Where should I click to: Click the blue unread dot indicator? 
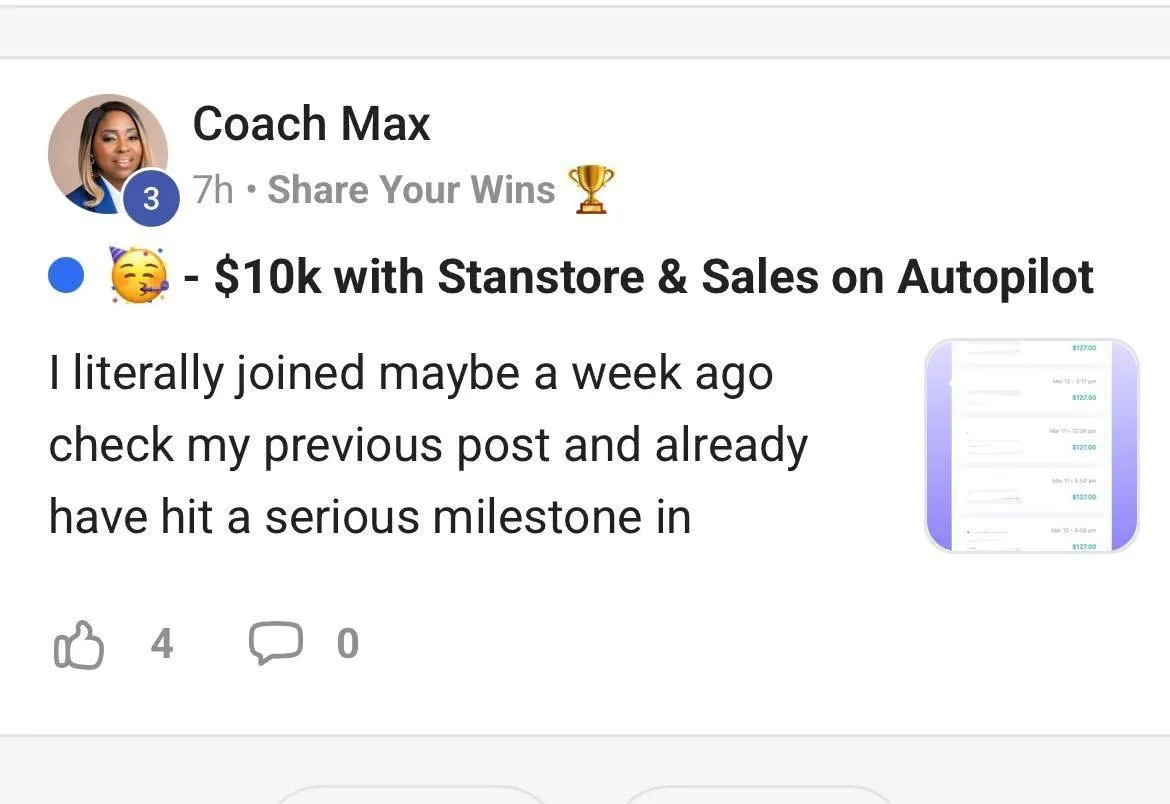click(66, 278)
